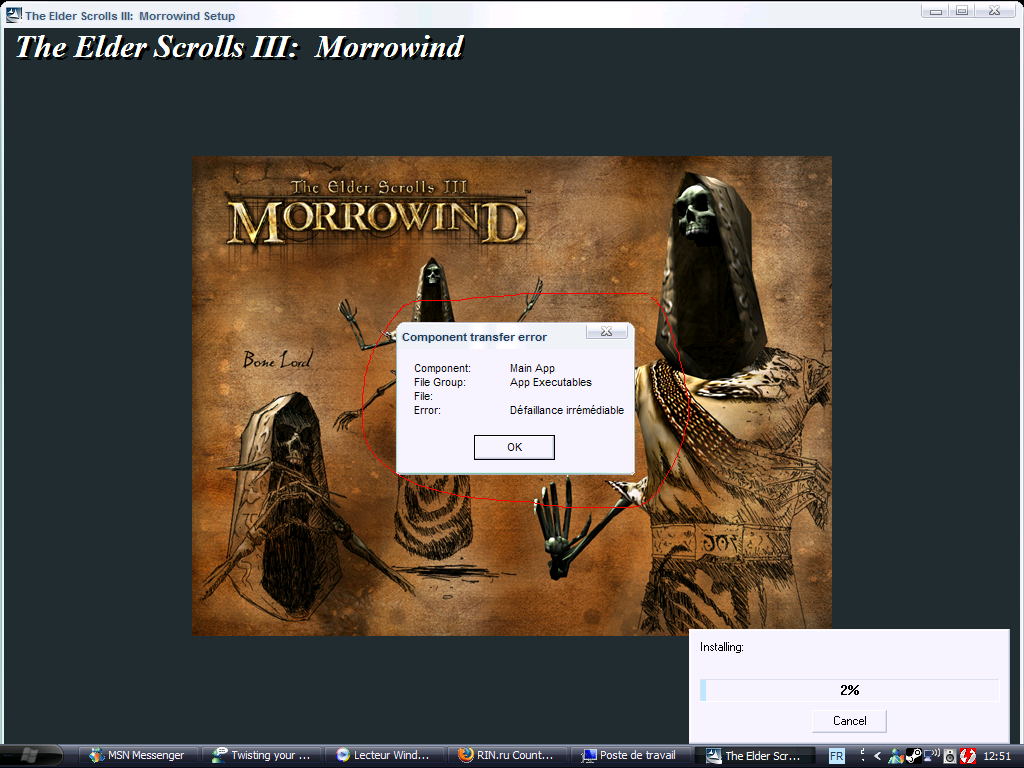Click the 'Component transfer error' dialog title
The height and width of the screenshot is (768, 1024).
click(x=474, y=337)
